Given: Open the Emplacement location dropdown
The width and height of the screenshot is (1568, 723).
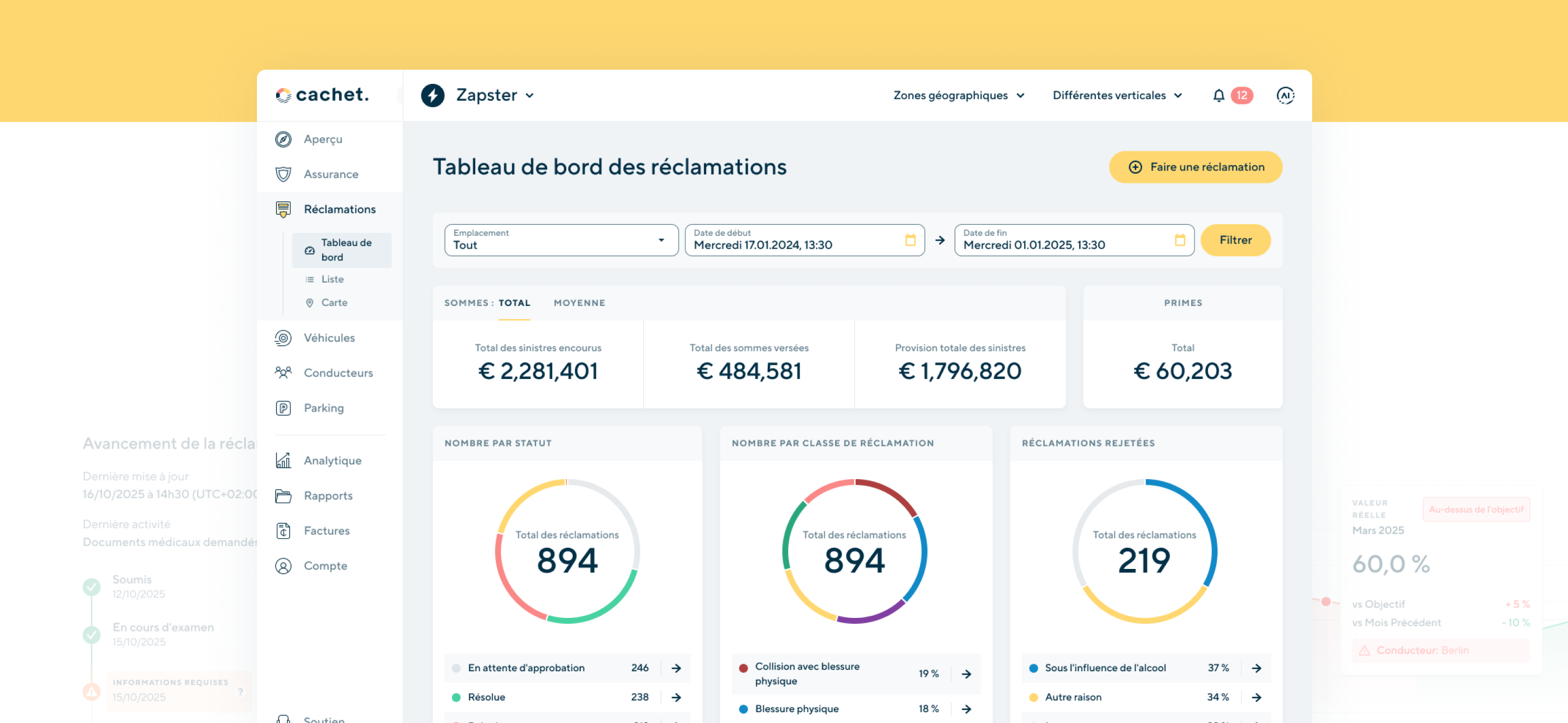Looking at the screenshot, I should point(561,240).
